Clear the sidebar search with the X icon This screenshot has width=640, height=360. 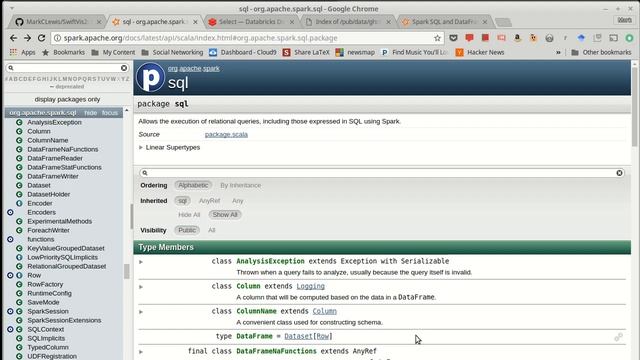pos(124,68)
